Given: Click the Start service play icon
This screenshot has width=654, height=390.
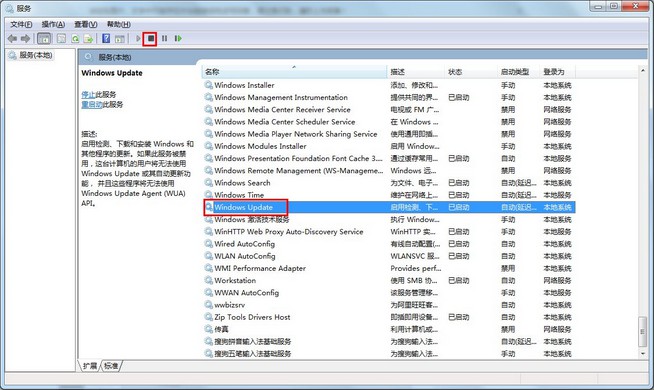Looking at the screenshot, I should tap(138, 39).
